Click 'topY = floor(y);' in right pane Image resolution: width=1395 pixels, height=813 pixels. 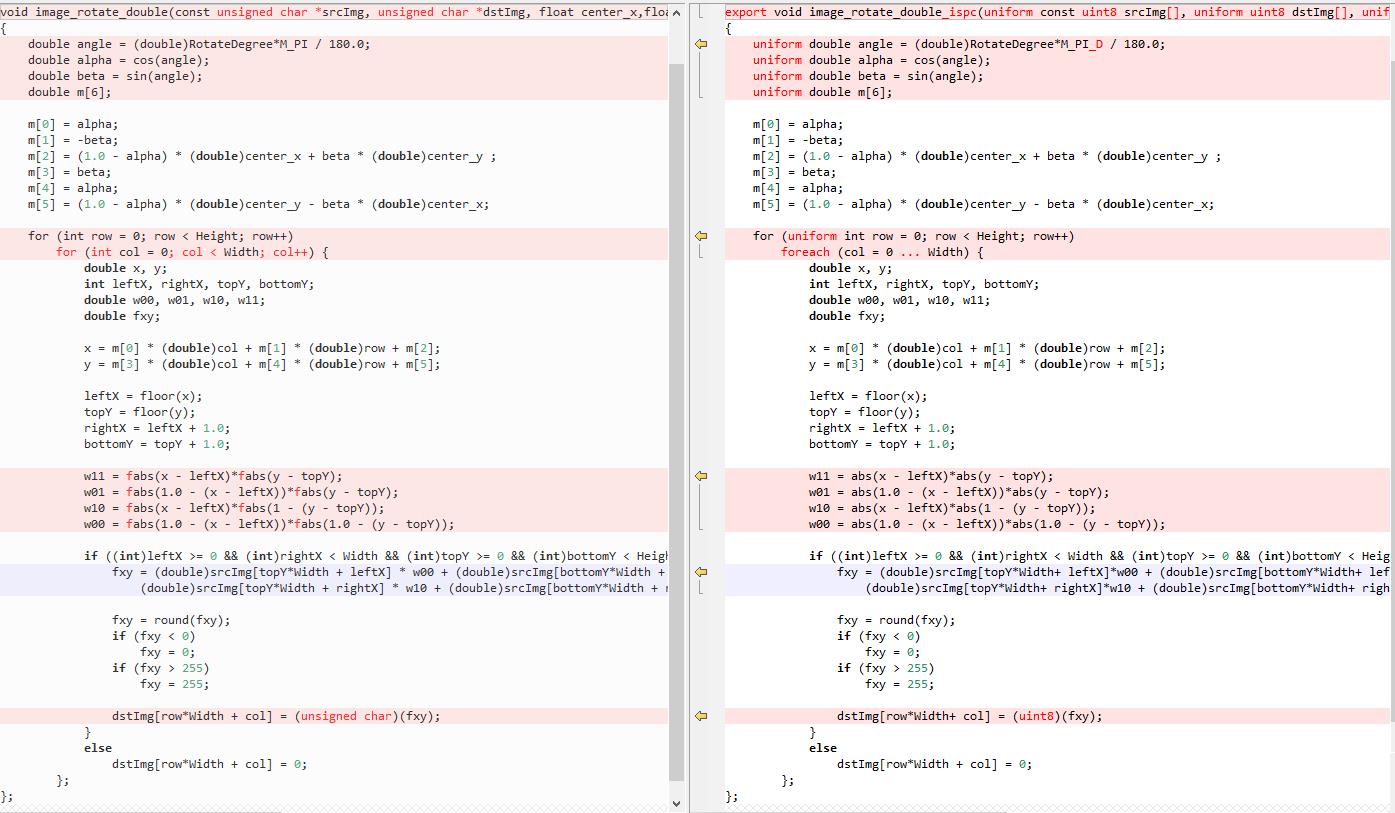(865, 412)
